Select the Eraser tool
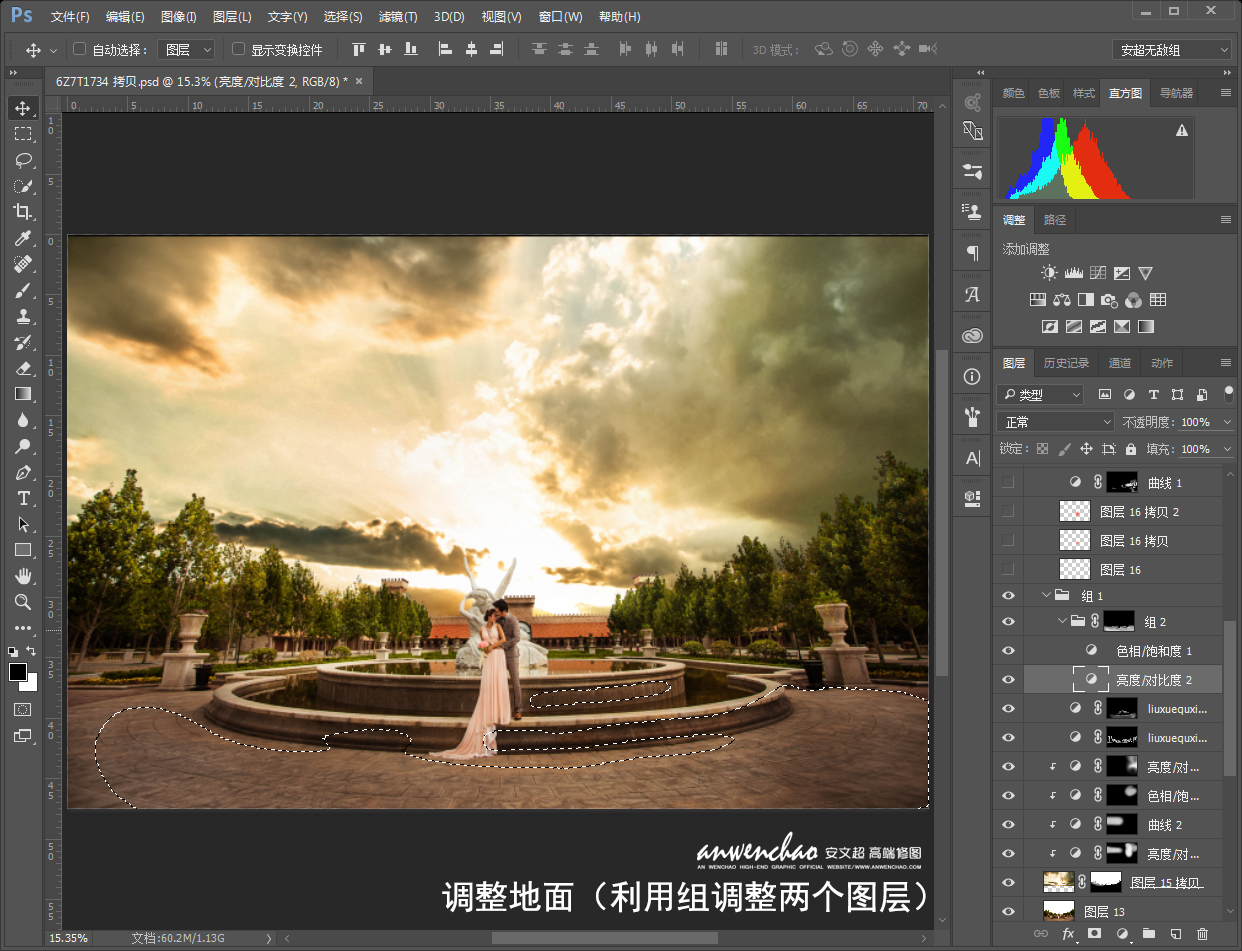 point(22,368)
